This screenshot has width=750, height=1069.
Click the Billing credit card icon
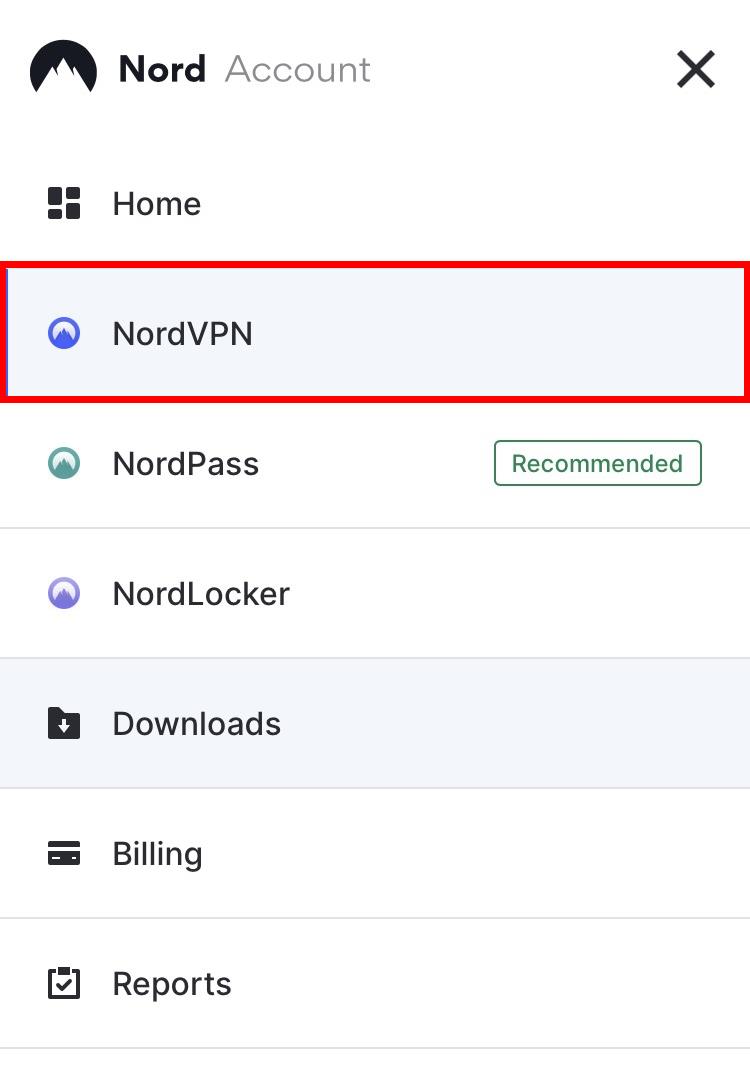coord(64,853)
